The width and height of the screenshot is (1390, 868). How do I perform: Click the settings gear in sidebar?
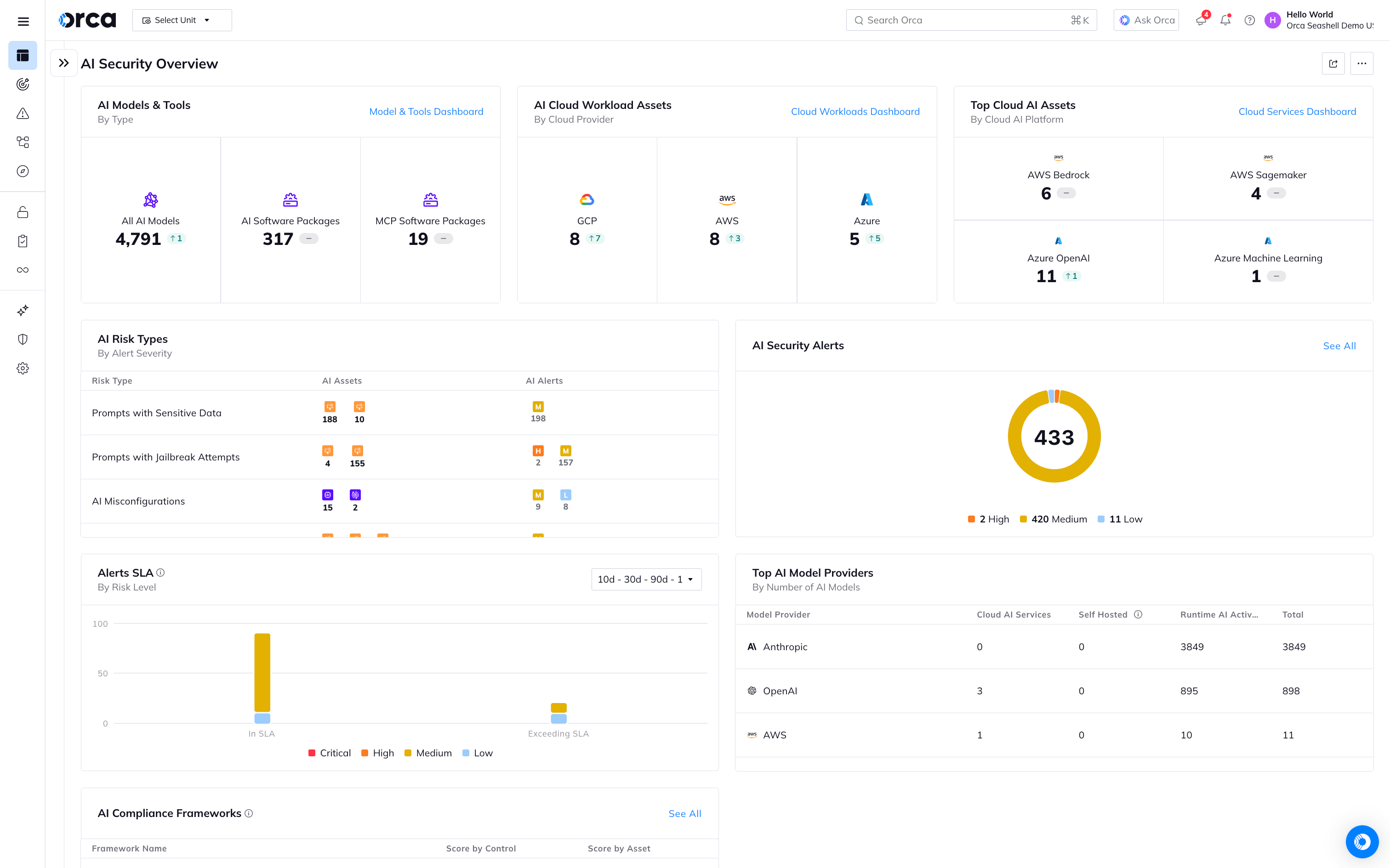tap(23, 368)
